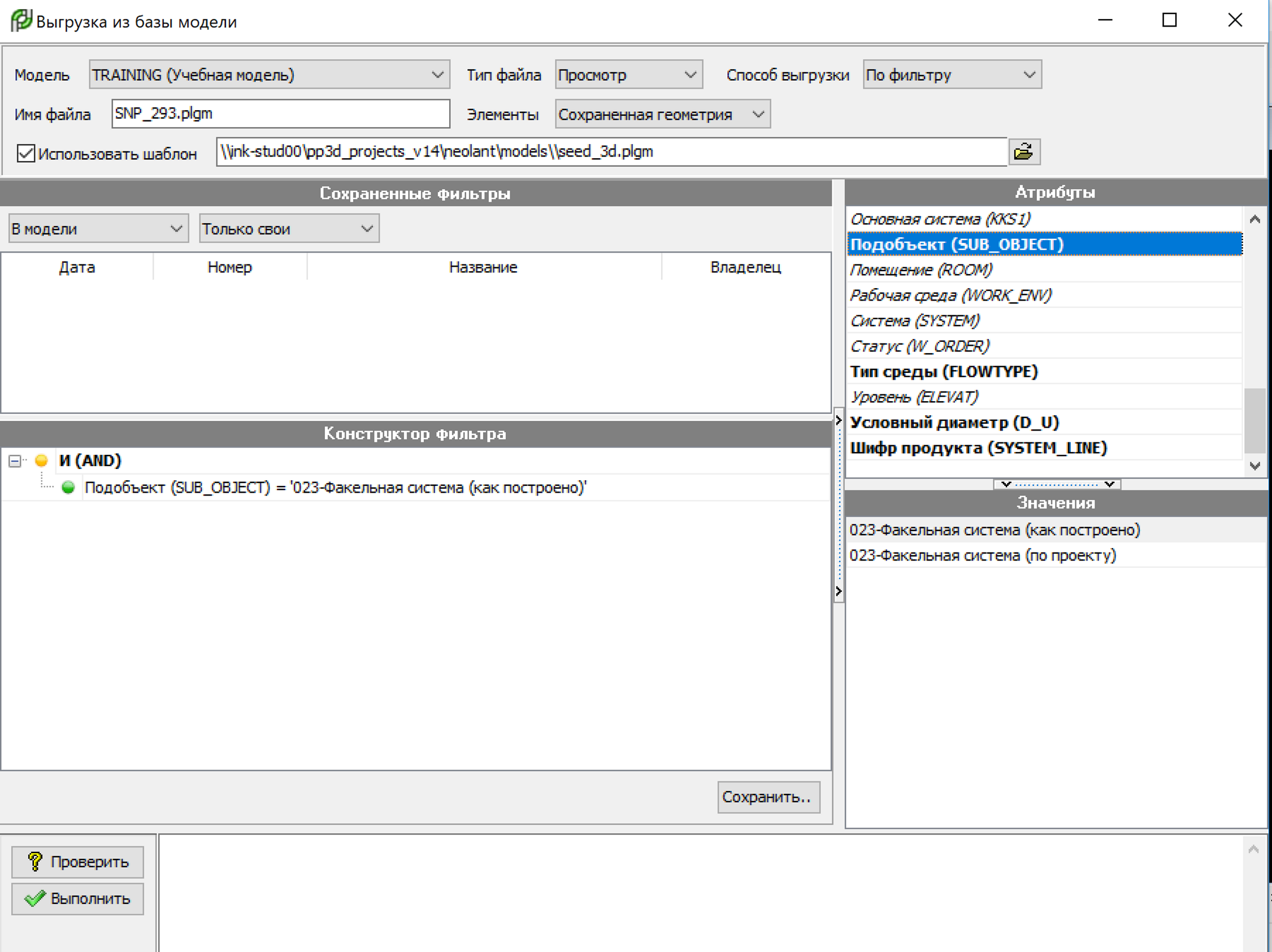Sort by the Название column header

click(x=484, y=267)
